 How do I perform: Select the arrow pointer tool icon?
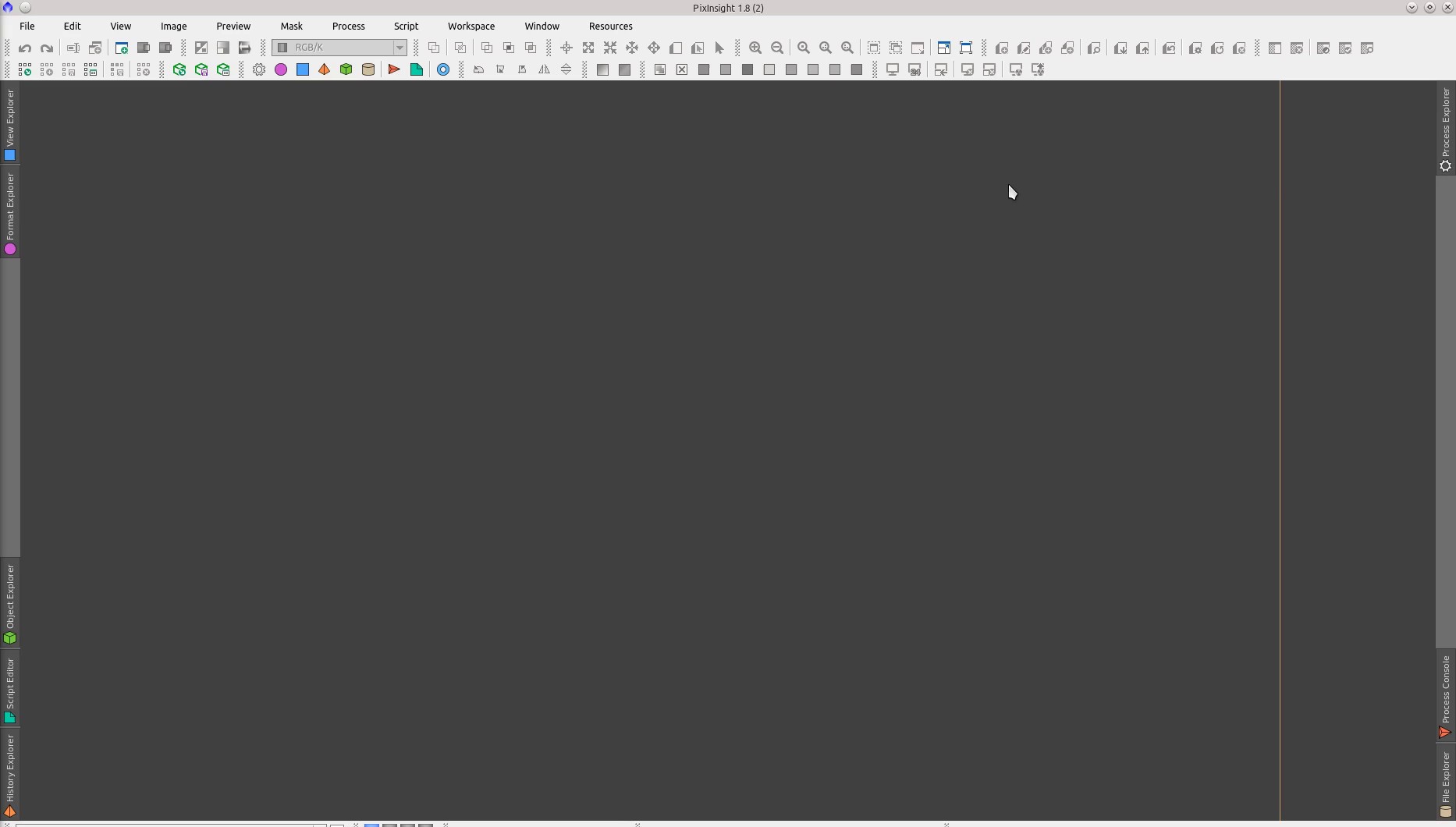point(719,48)
